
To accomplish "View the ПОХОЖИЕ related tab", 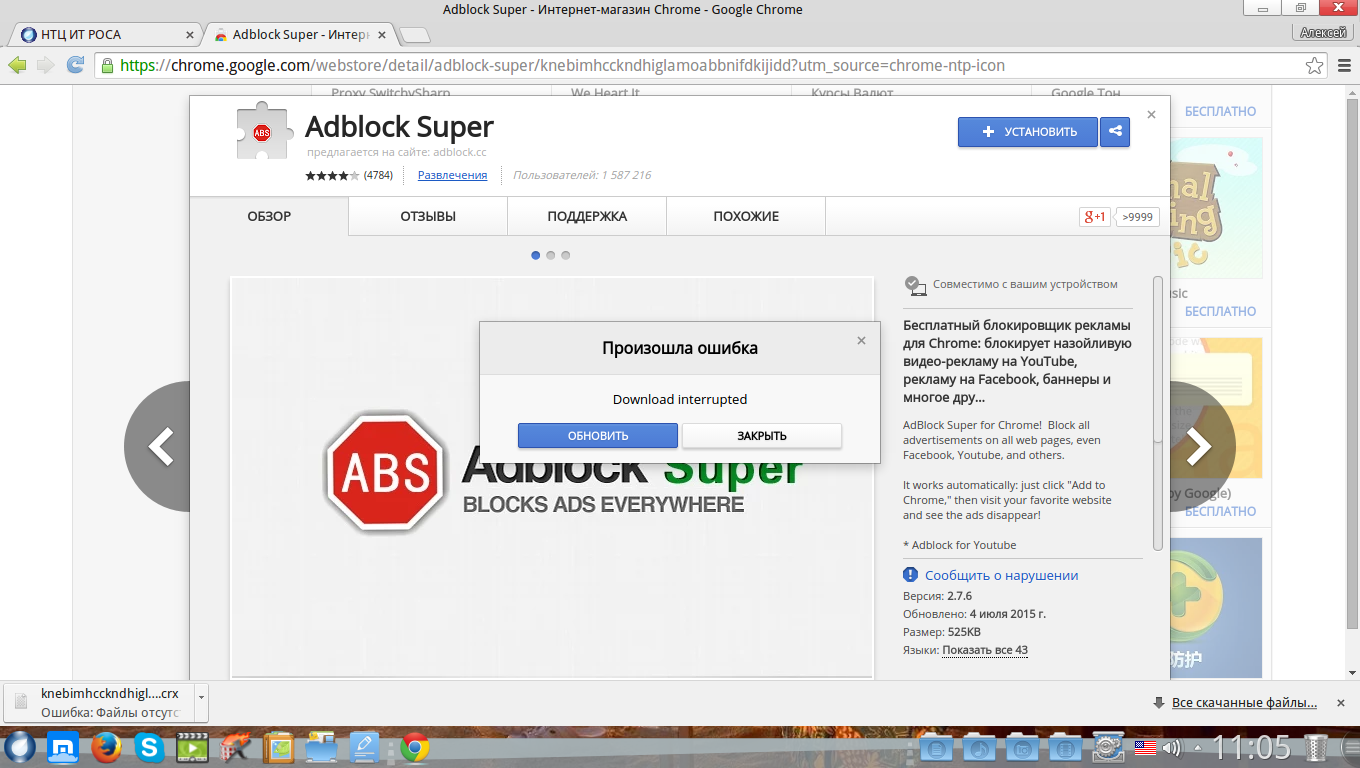I will 746,216.
